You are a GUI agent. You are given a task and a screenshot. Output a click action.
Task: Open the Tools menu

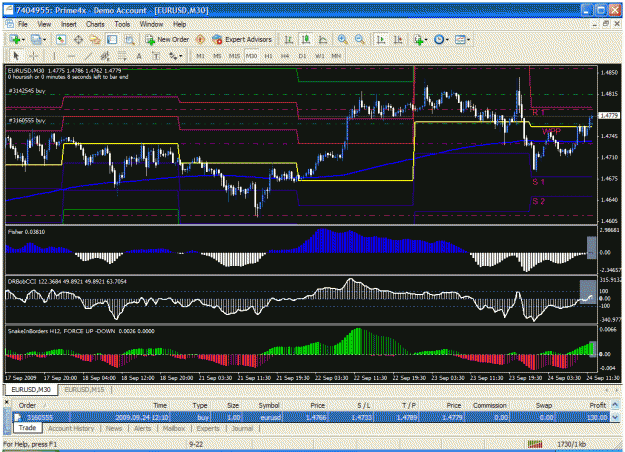click(122, 24)
